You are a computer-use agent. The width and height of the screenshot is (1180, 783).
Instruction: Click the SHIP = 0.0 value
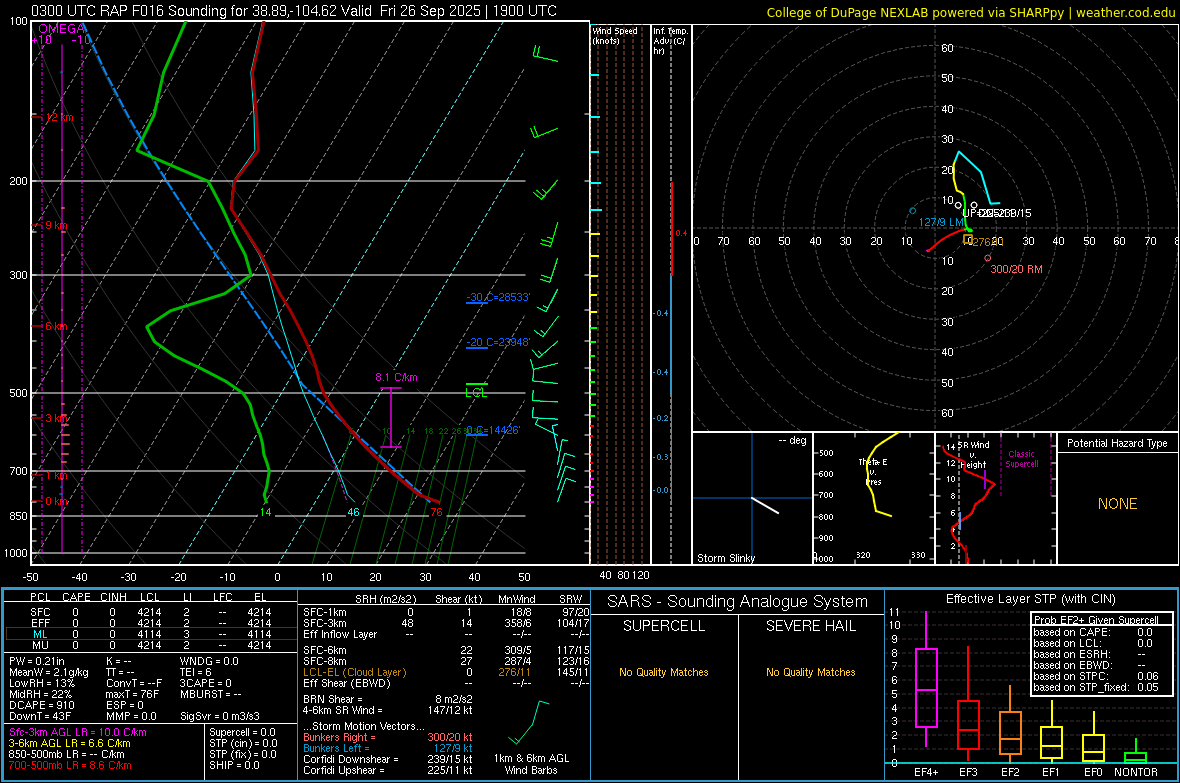coord(234,765)
